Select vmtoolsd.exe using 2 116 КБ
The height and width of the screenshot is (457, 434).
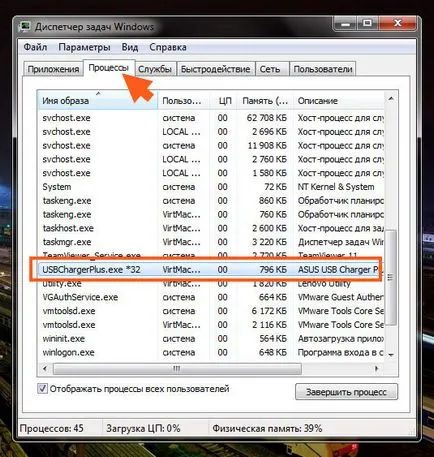(x=211, y=325)
